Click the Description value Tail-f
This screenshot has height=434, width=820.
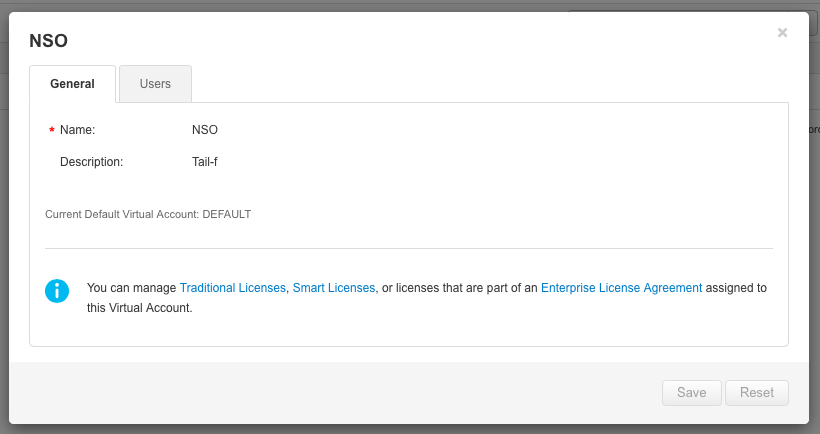point(204,162)
